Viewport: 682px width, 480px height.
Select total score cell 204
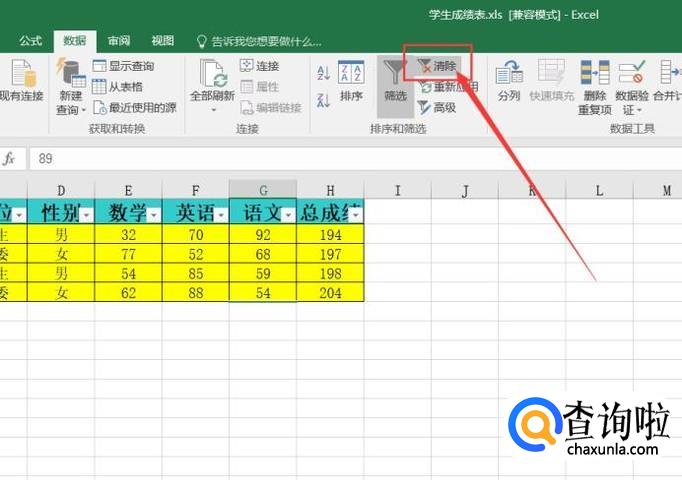(331, 293)
